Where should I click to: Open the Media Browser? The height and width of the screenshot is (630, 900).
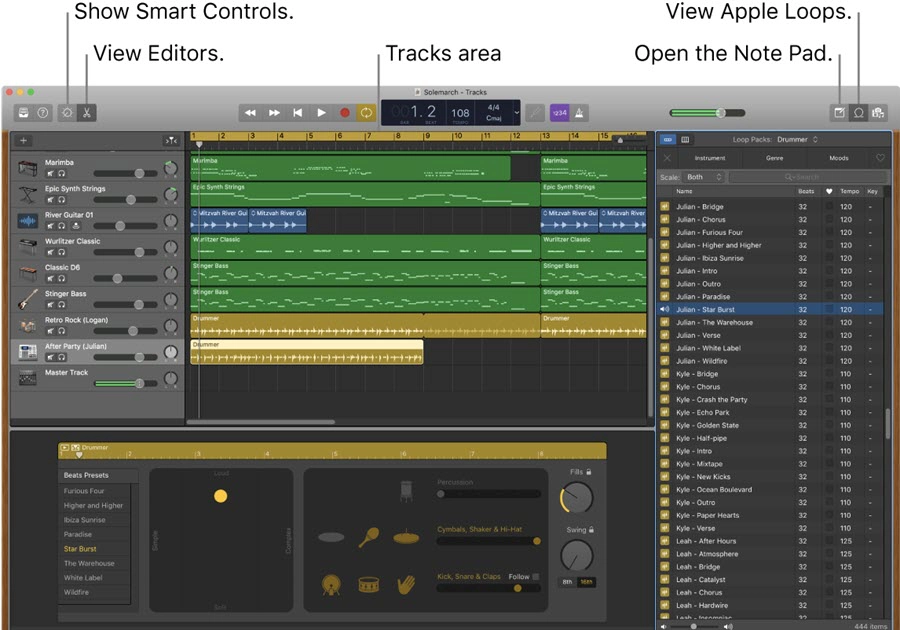[x=878, y=113]
